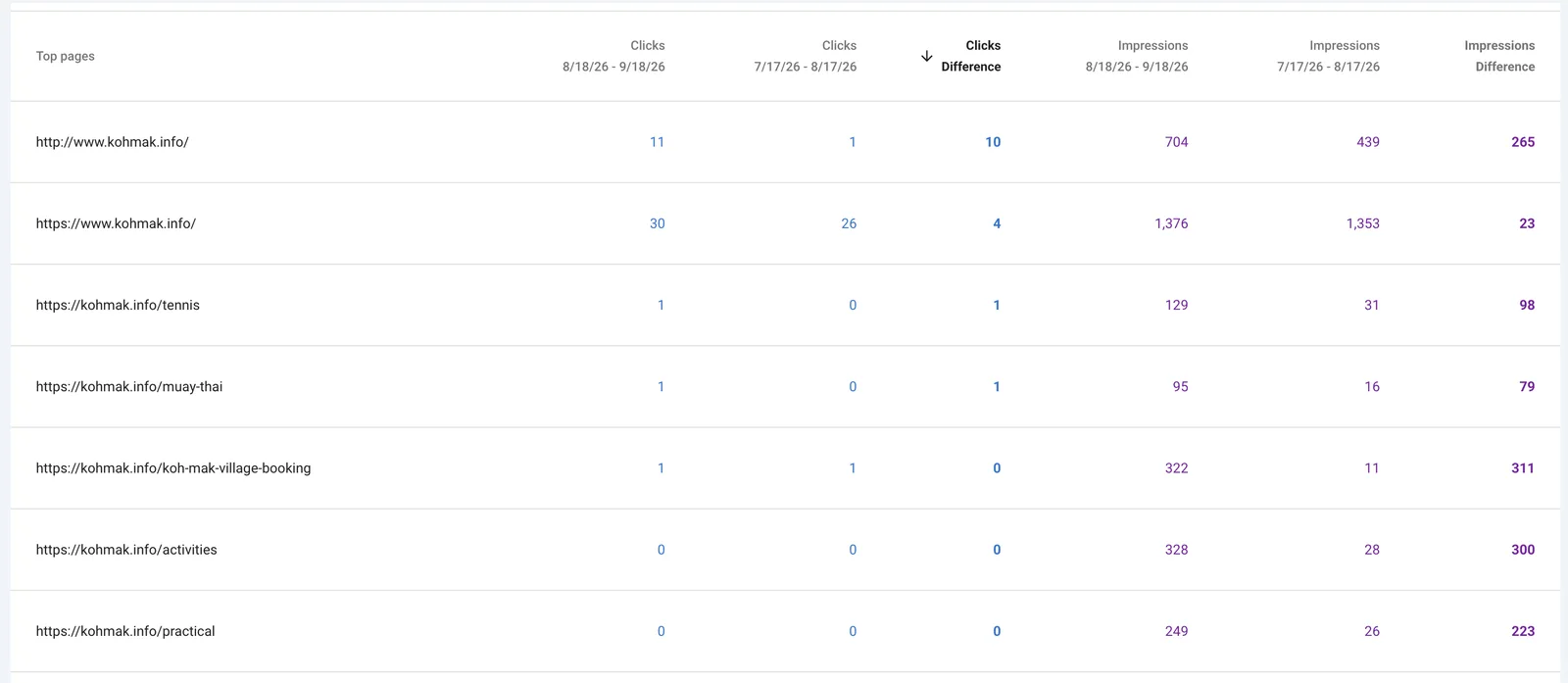This screenshot has height=683, width=1568.
Task: Open the https://kohmak.info/muay-thai row
Action: (x=785, y=386)
